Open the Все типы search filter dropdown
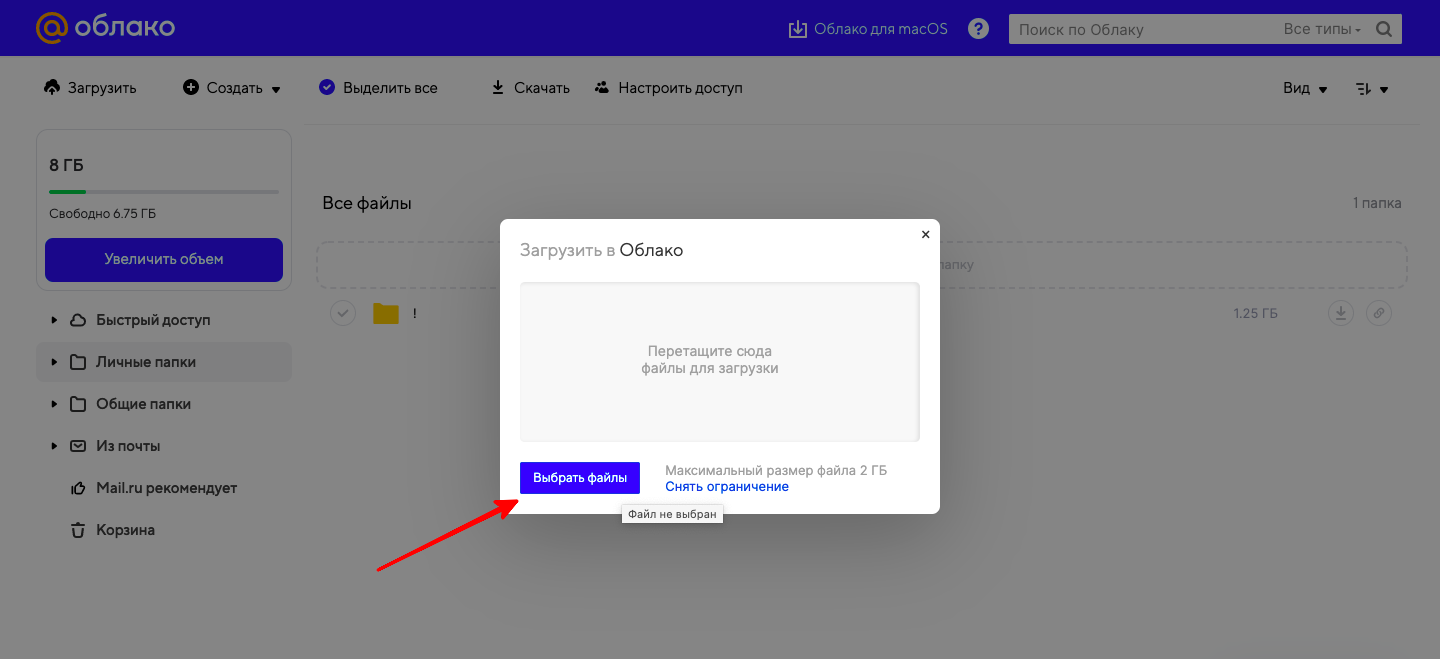Viewport: 1440px width, 659px height. (x=1322, y=29)
